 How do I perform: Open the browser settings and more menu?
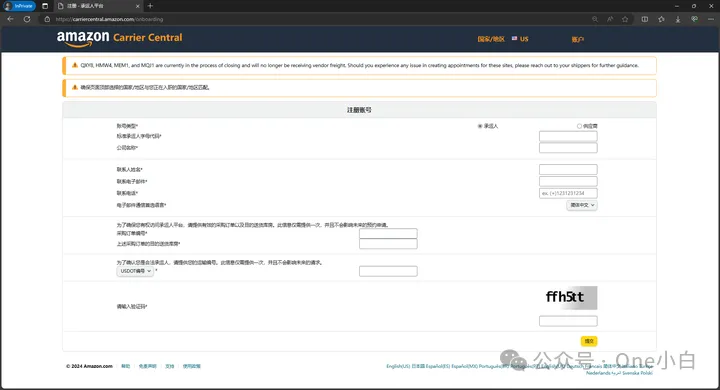(x=711, y=19)
